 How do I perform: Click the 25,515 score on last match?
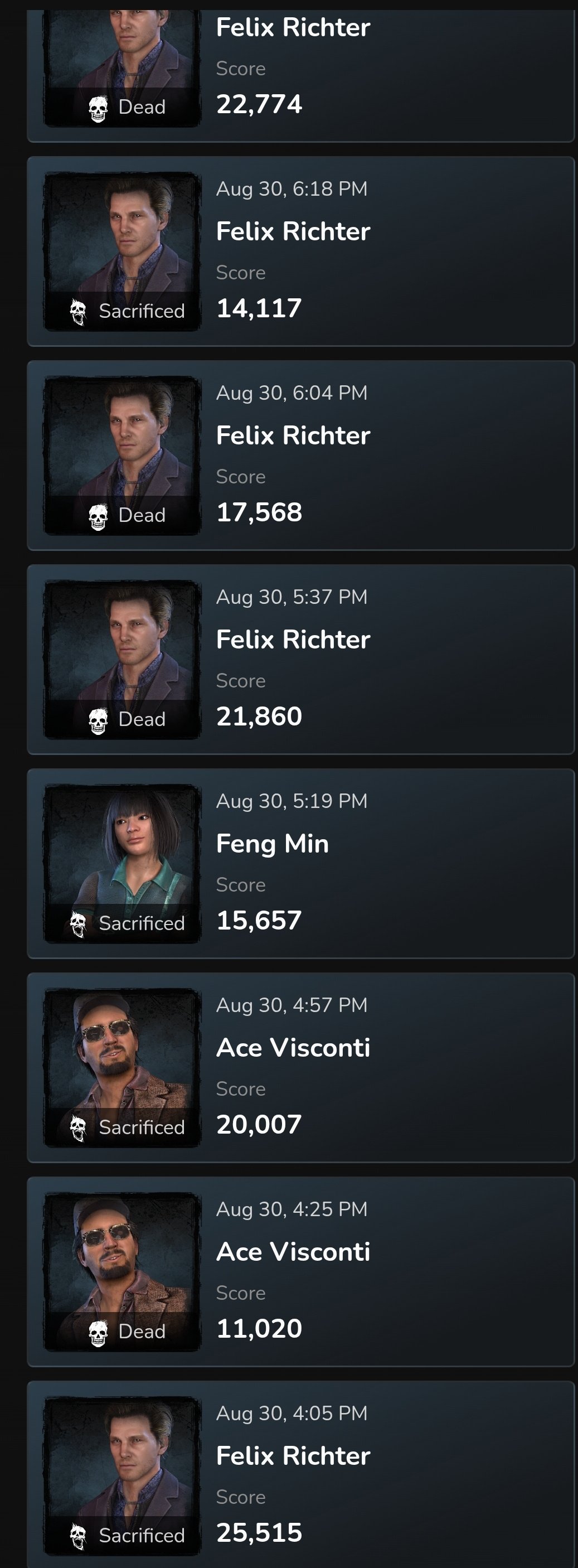coord(259,1533)
